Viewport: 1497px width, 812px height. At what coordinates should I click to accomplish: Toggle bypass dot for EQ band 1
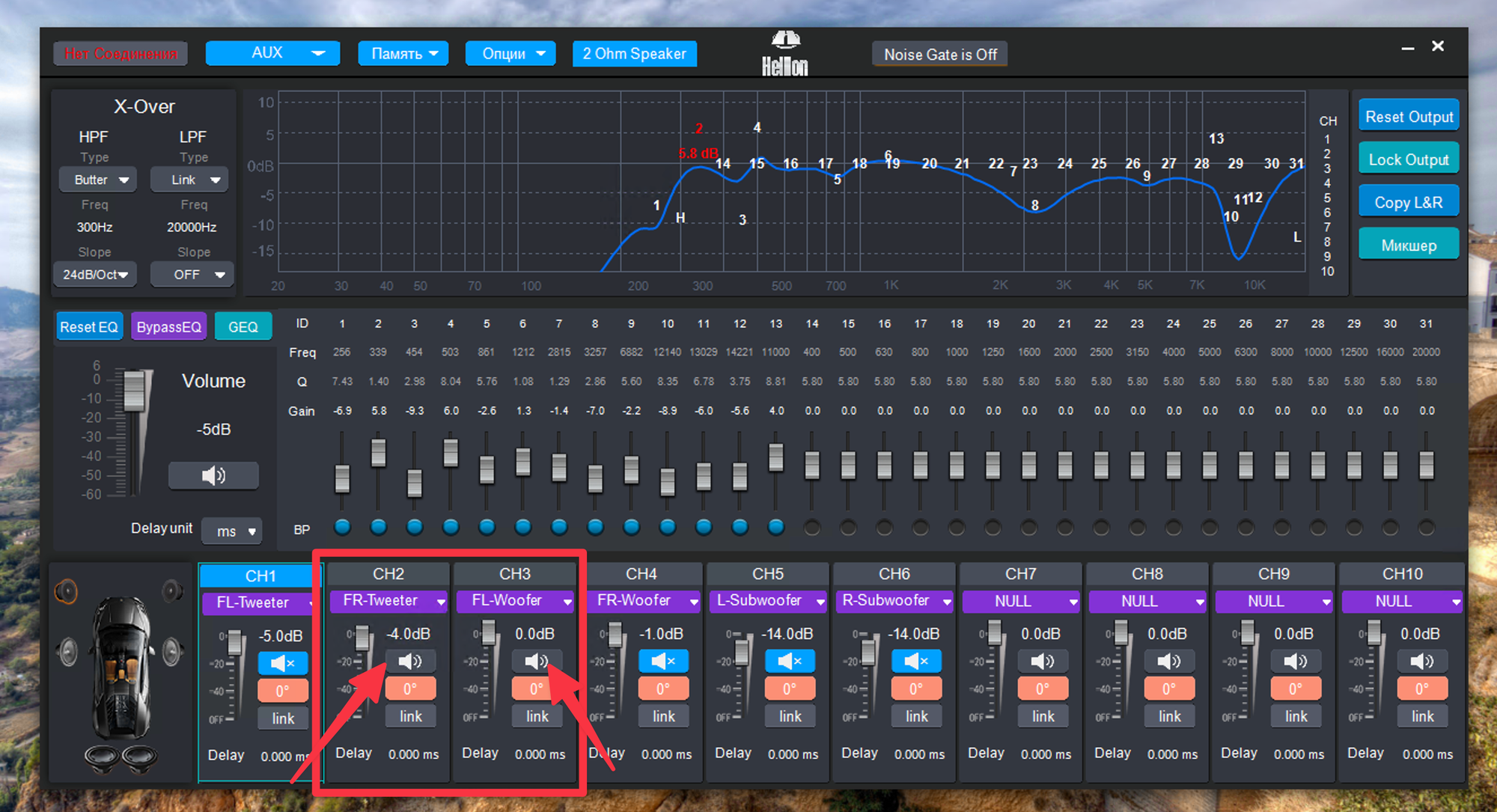click(342, 528)
